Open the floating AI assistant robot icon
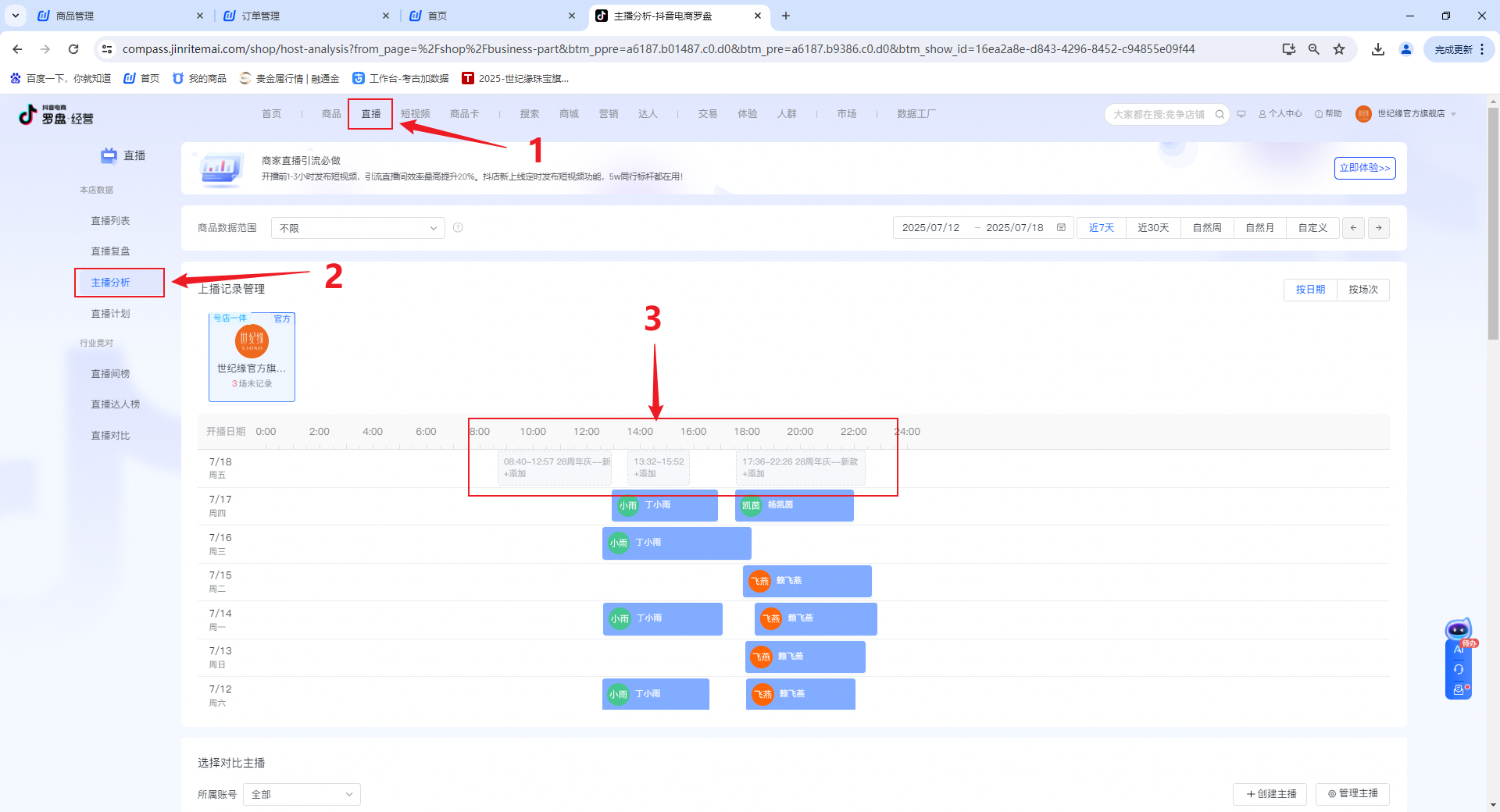 pyautogui.click(x=1458, y=631)
